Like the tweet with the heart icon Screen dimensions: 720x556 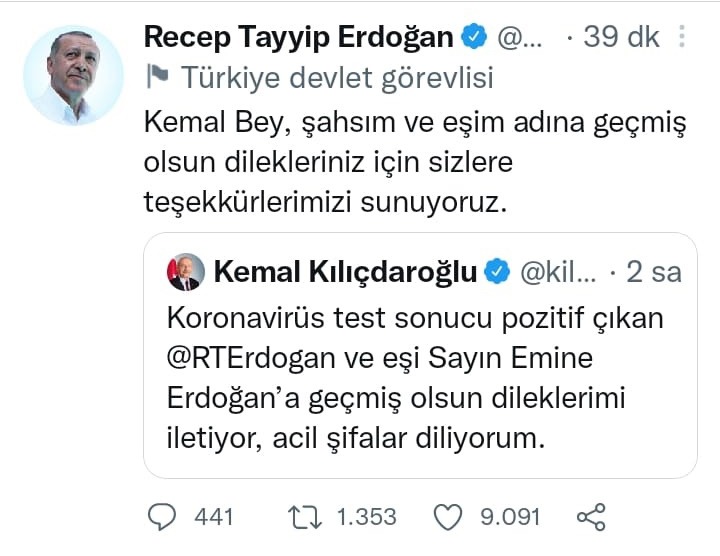point(447,516)
